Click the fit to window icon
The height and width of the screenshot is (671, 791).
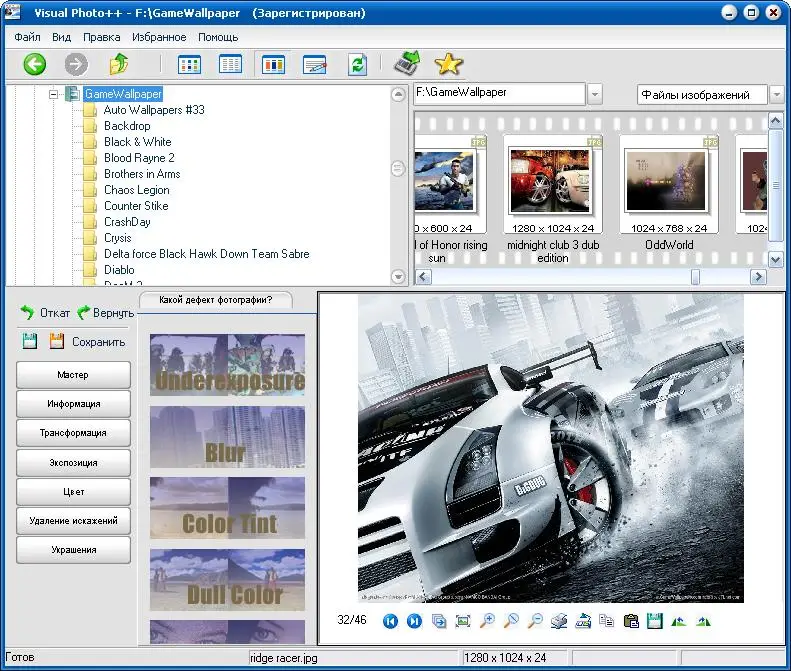click(463, 621)
